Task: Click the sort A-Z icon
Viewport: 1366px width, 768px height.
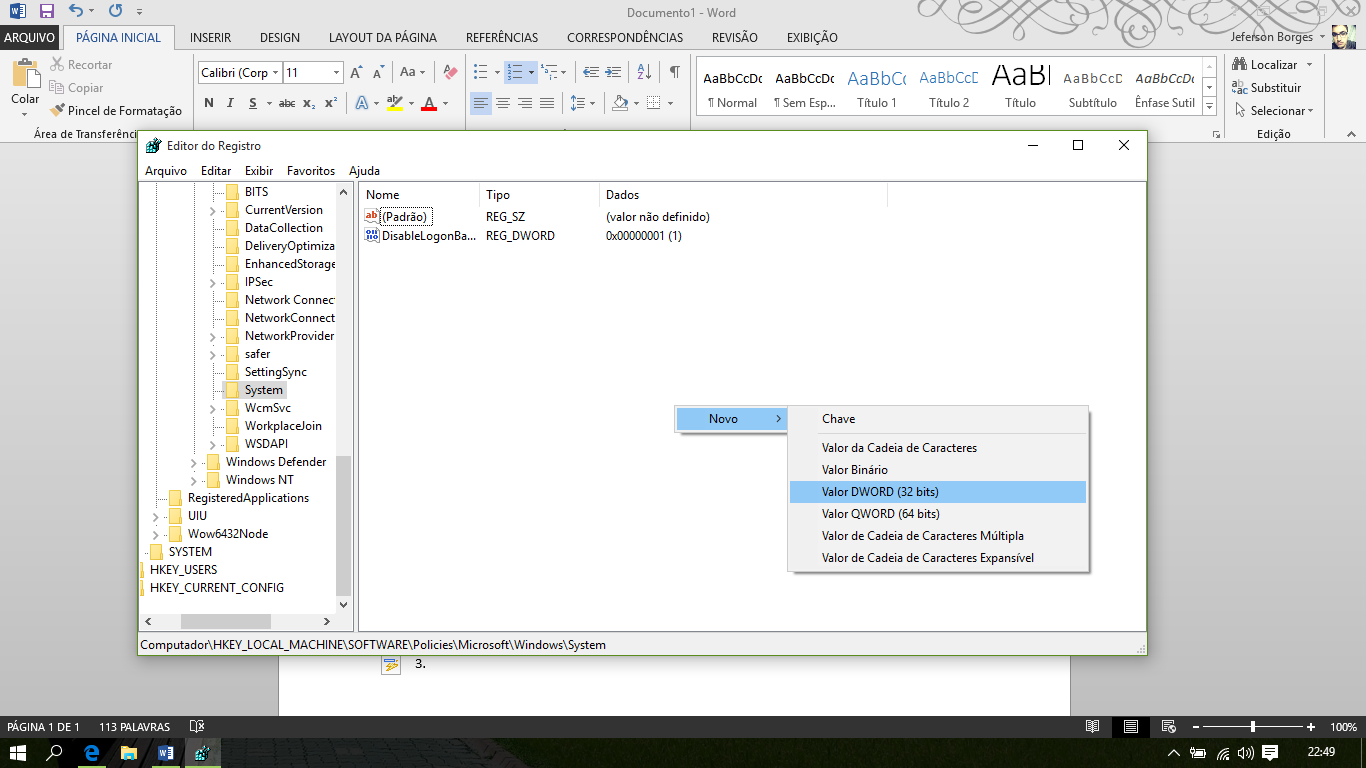Action: click(644, 72)
